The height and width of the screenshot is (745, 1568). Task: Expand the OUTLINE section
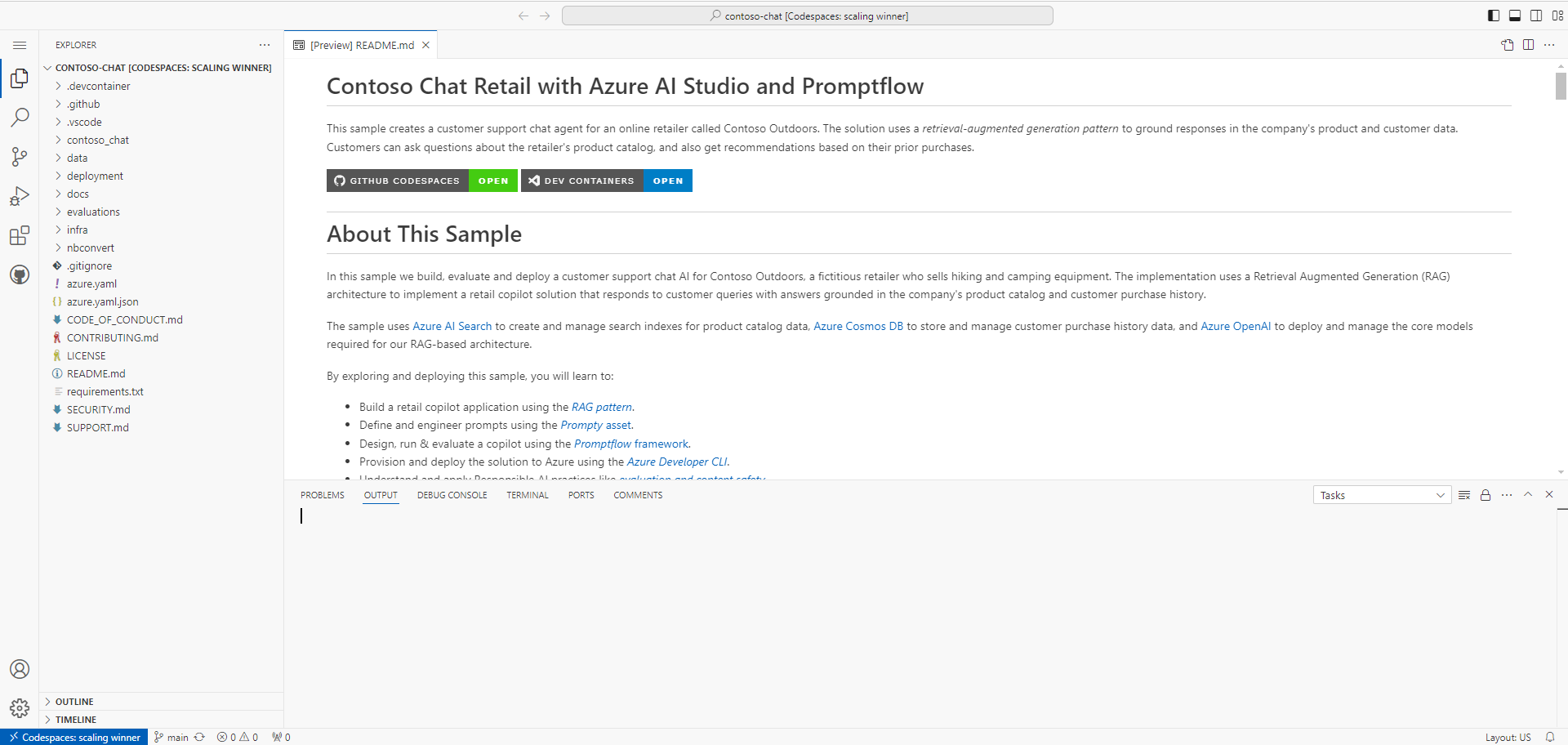tap(74, 702)
